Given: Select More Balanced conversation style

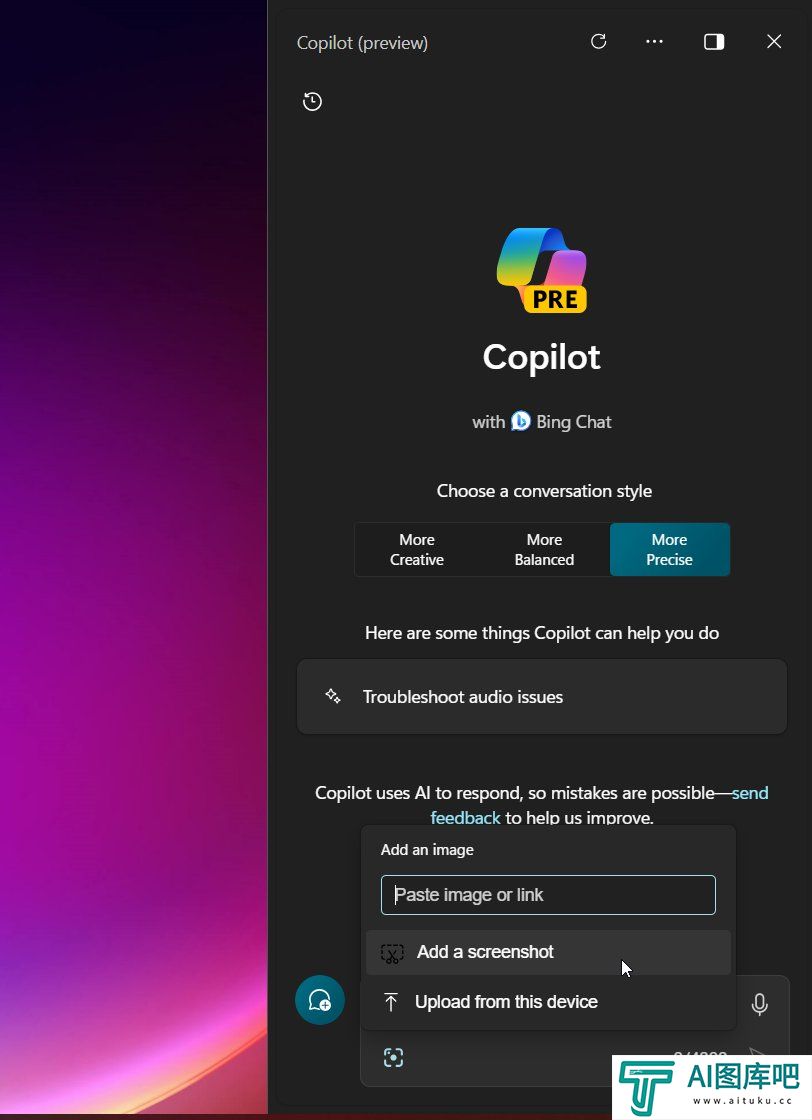Looking at the screenshot, I should (x=544, y=549).
